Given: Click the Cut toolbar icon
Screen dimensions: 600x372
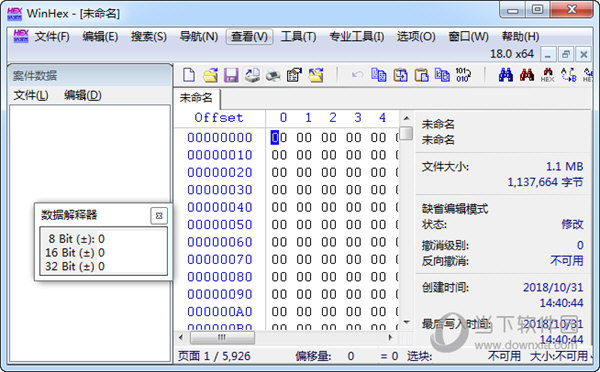Looking at the screenshot, I should pyautogui.click(x=401, y=75).
